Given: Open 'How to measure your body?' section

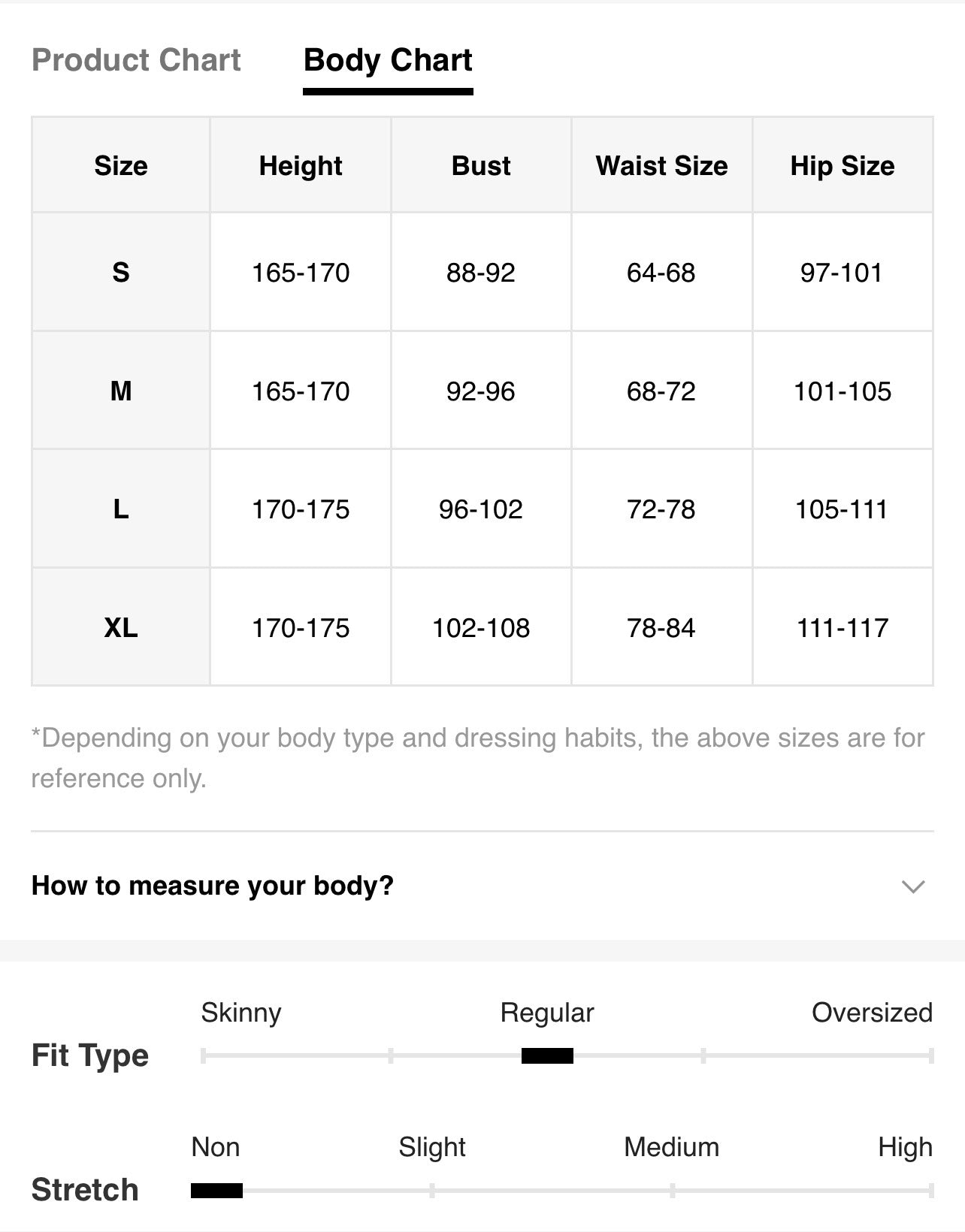Looking at the screenshot, I should [482, 886].
